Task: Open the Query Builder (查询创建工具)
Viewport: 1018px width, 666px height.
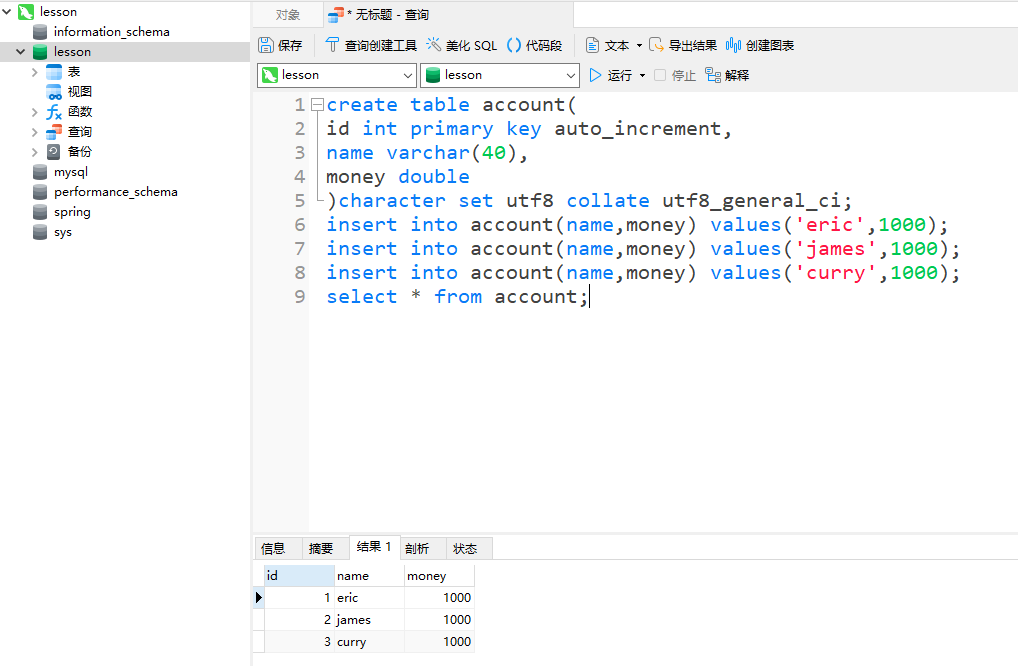Action: (371, 45)
